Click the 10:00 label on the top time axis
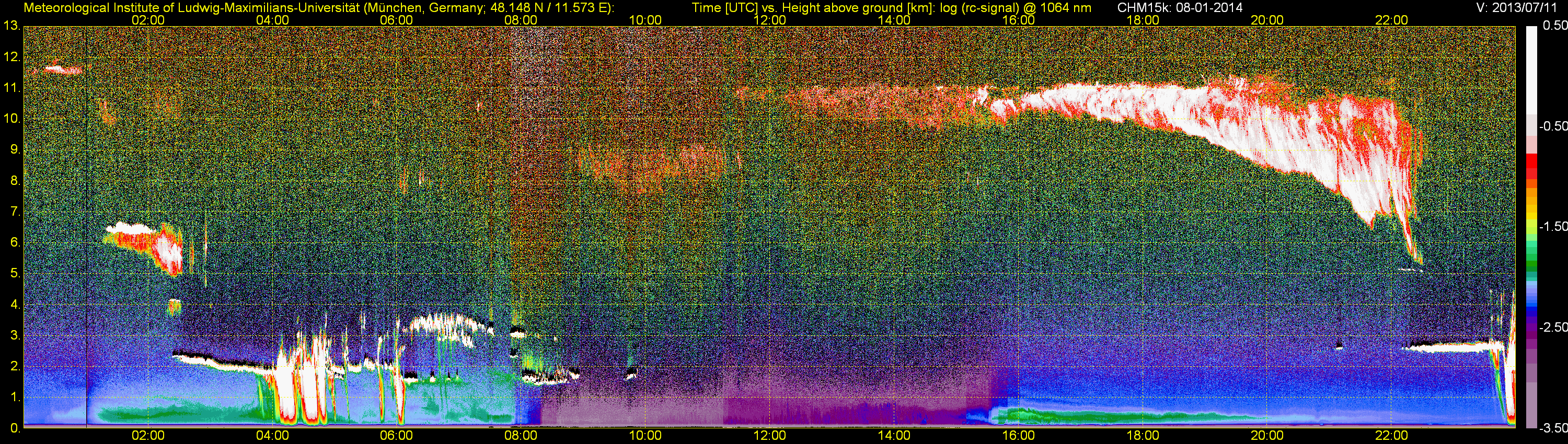This screenshot has width=1568, height=444. click(645, 20)
